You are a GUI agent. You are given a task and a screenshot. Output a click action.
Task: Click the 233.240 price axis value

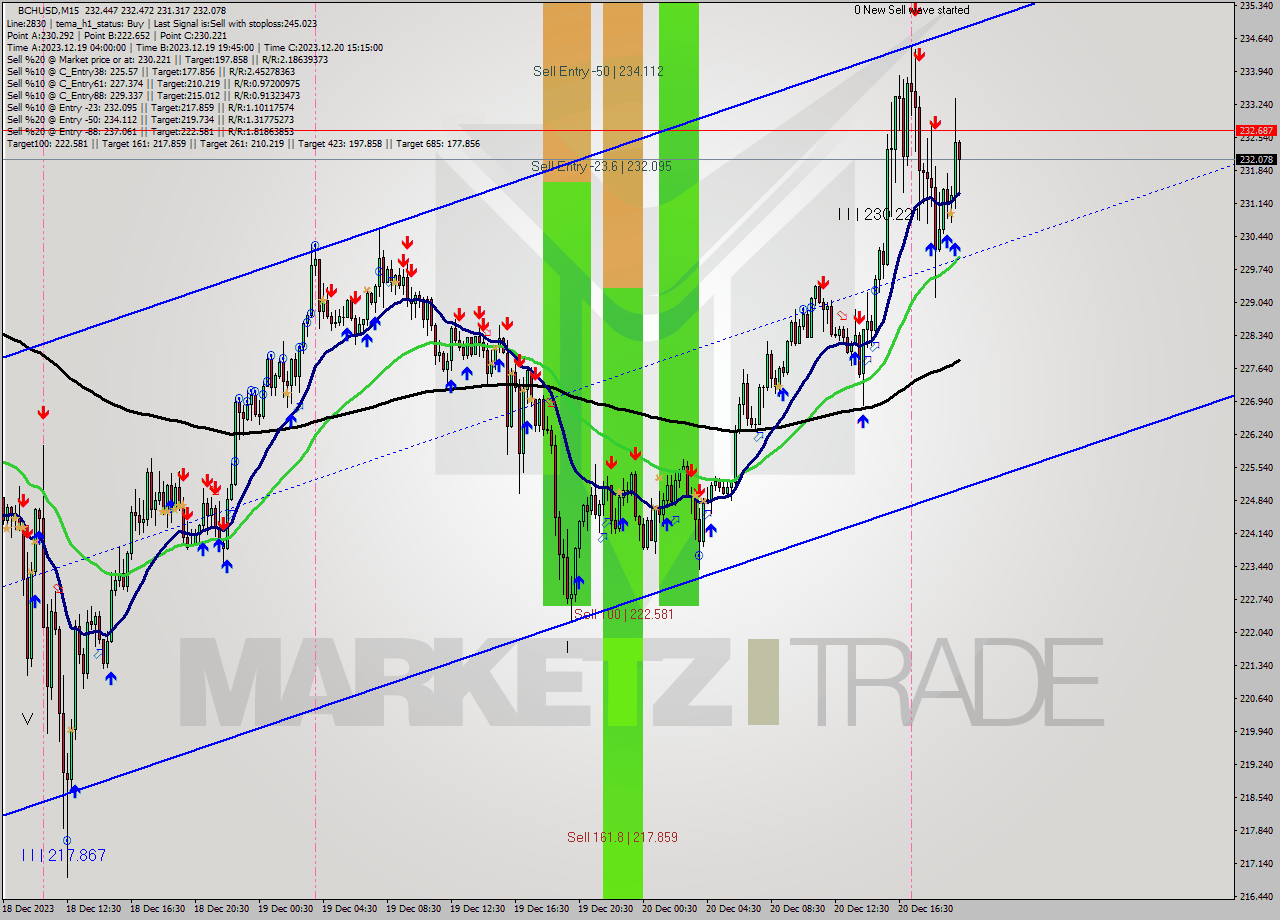pyautogui.click(x=1256, y=104)
